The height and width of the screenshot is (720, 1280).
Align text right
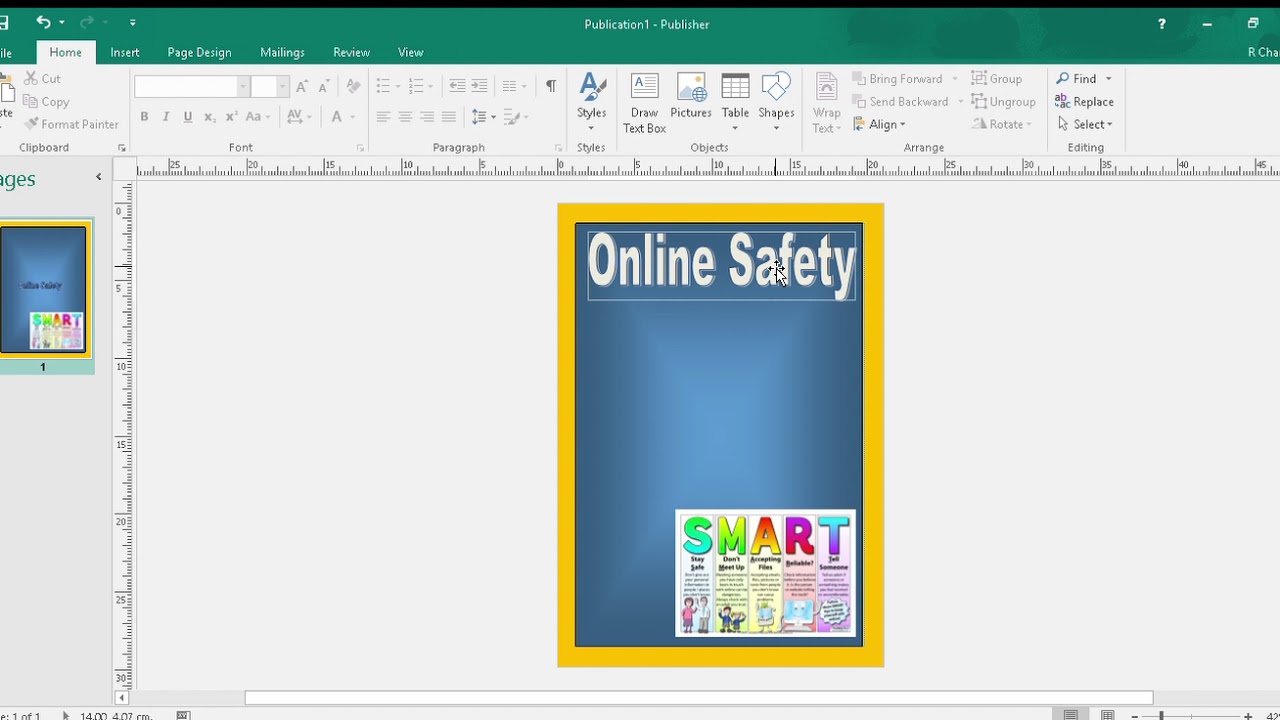tap(427, 117)
